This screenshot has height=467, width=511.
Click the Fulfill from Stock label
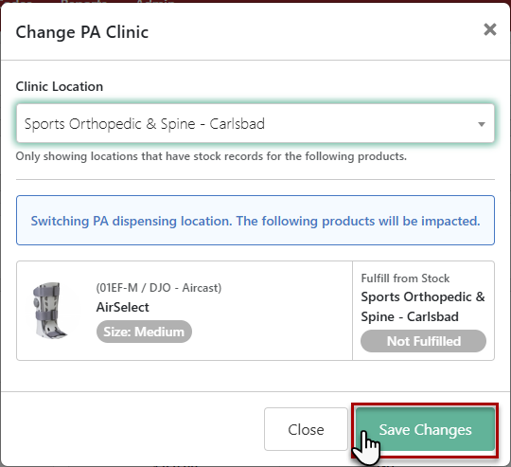coord(405,278)
